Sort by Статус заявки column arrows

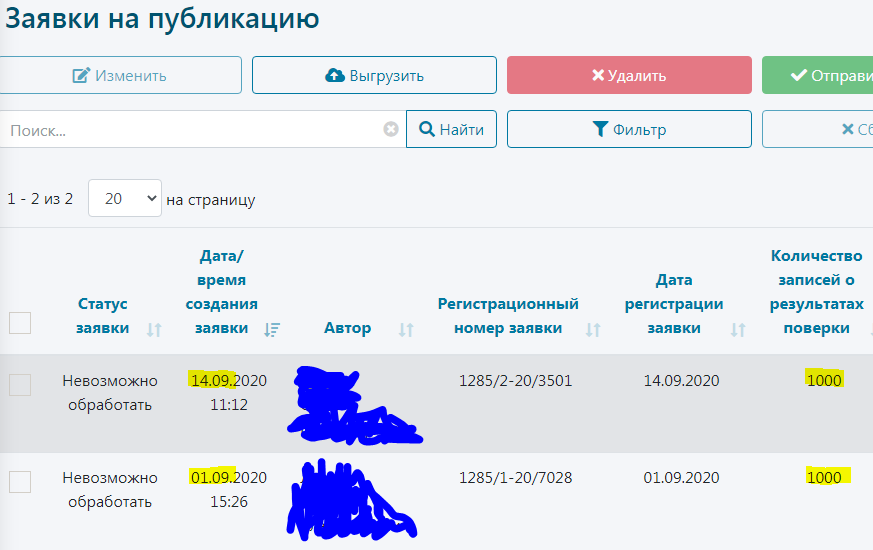point(154,329)
